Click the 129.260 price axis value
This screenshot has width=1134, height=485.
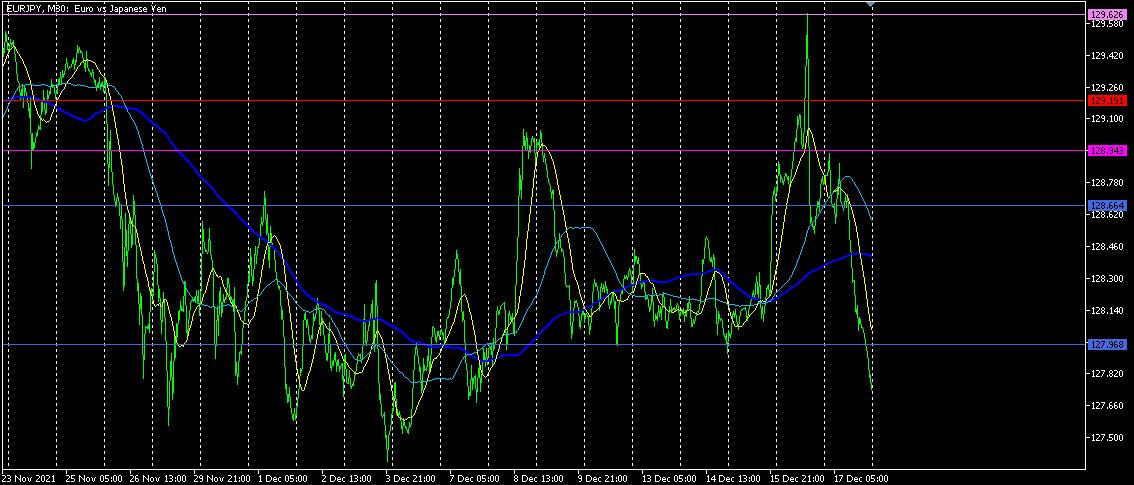coord(1107,87)
